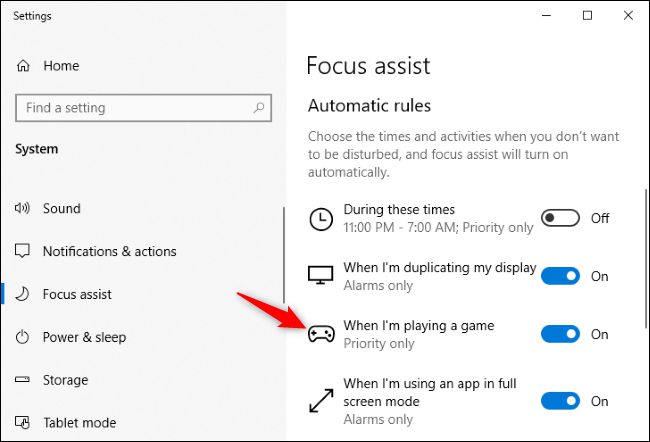Screen dimensions: 650x442
Task: Open the full screen mode app rule
Action: (x=412, y=401)
